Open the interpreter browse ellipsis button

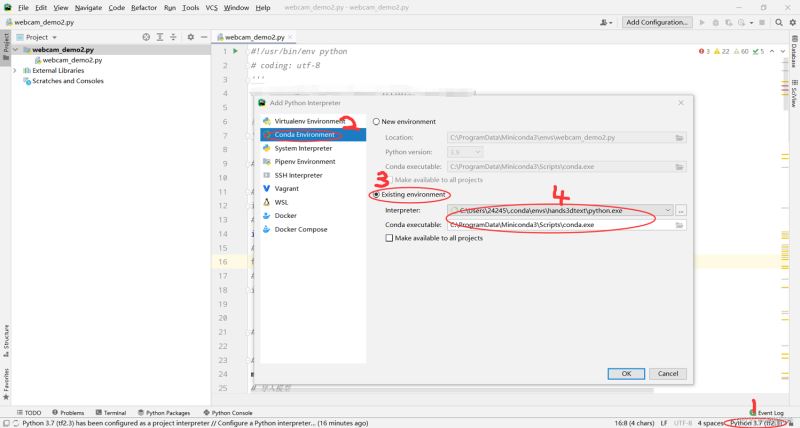[681, 210]
